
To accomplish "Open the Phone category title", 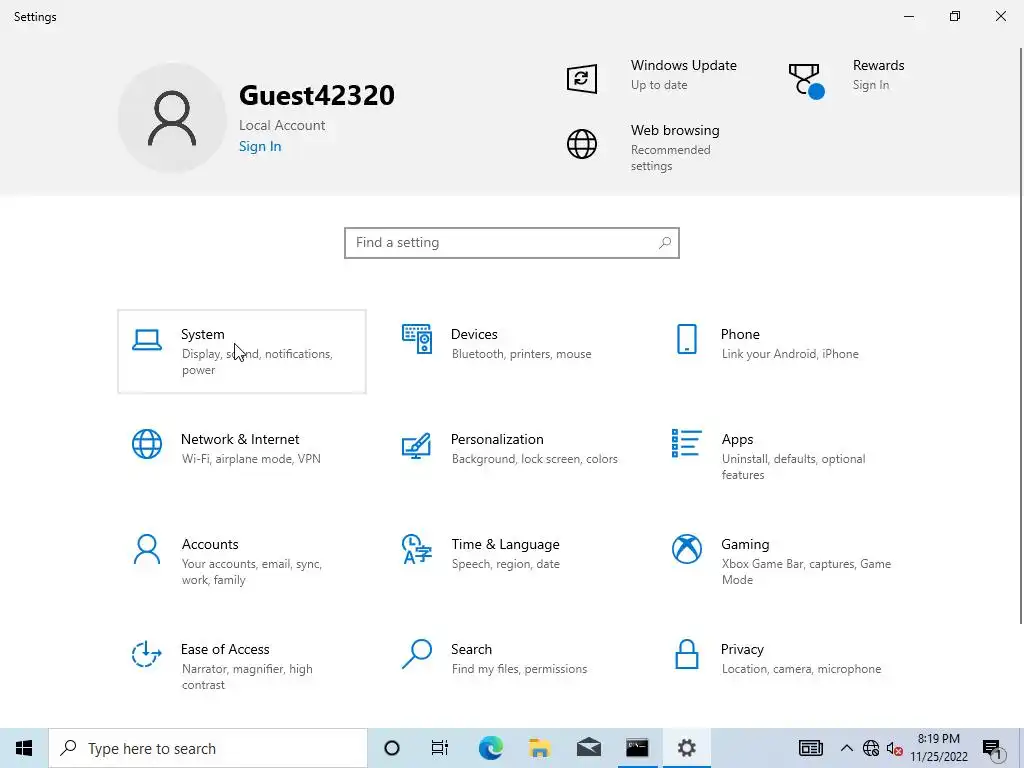I will point(740,334).
